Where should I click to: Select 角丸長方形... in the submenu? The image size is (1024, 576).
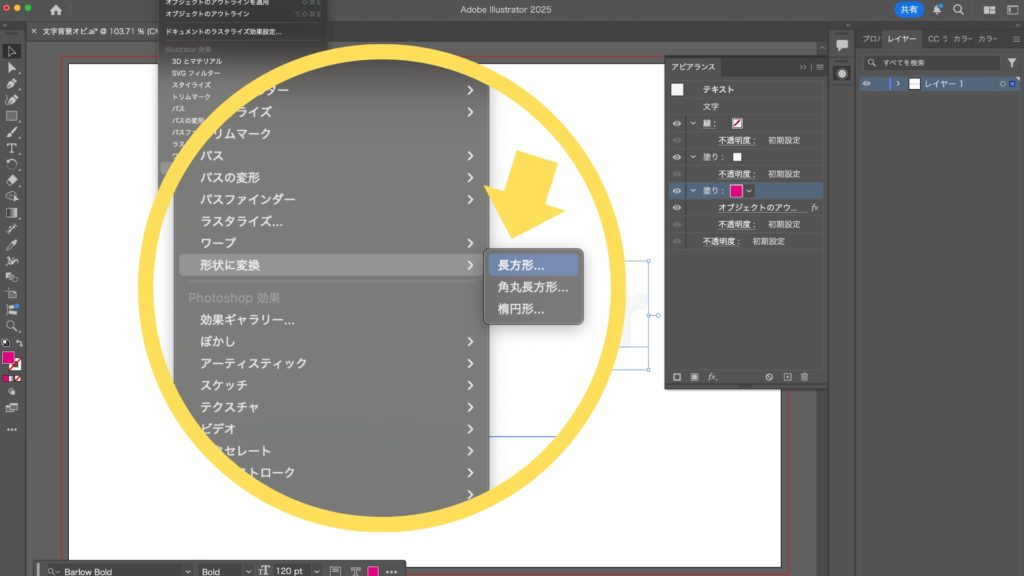(x=532, y=288)
